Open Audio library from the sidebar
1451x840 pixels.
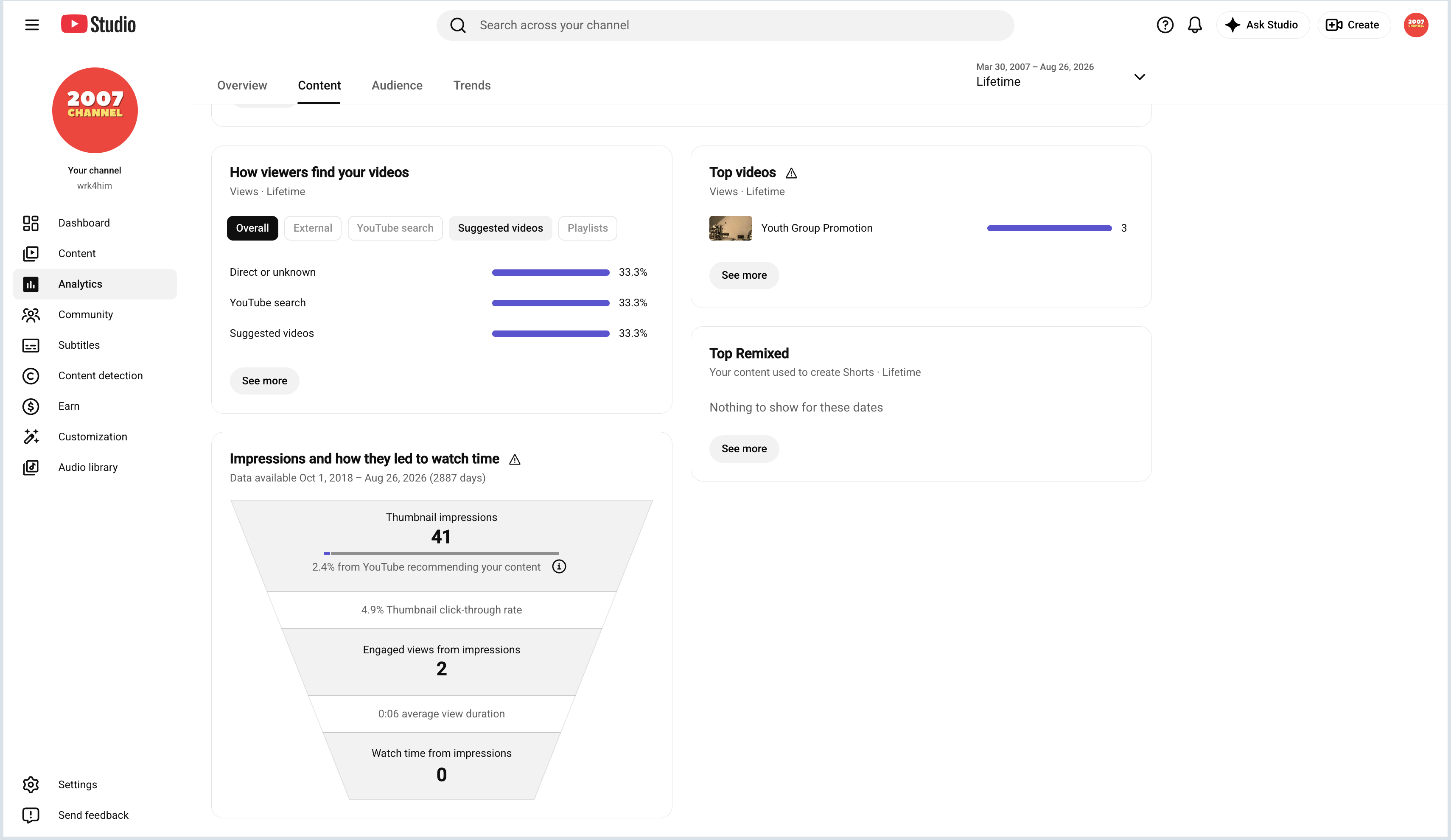tap(95, 467)
